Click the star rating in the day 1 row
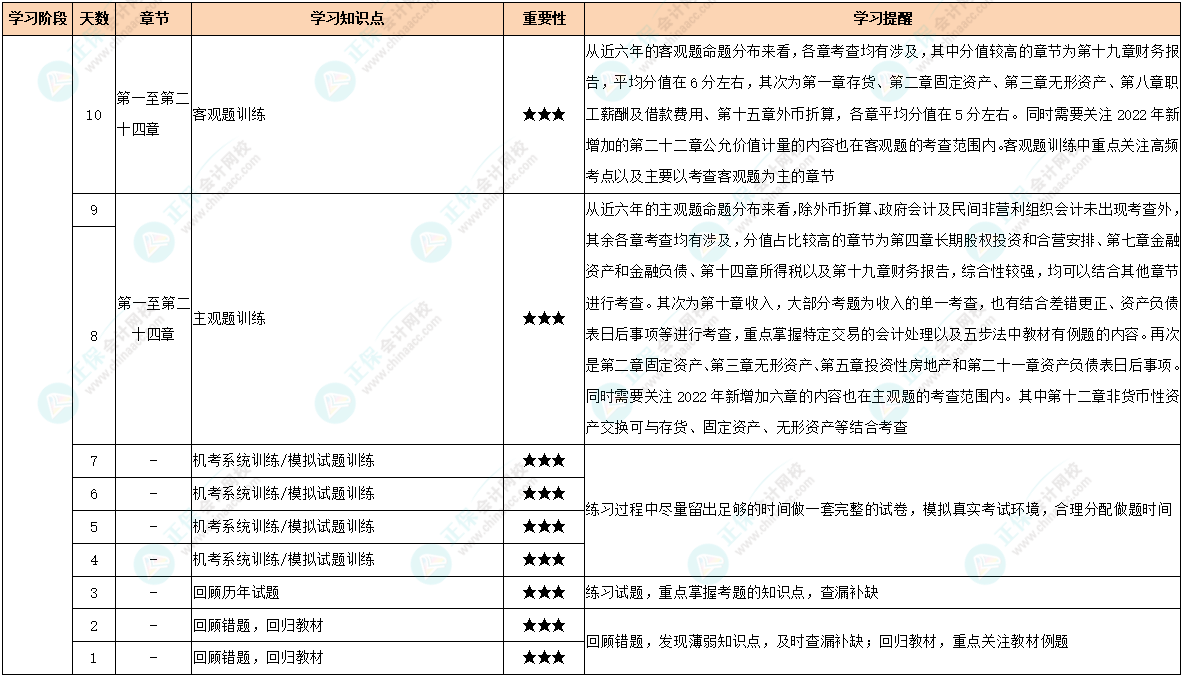 coord(543,657)
